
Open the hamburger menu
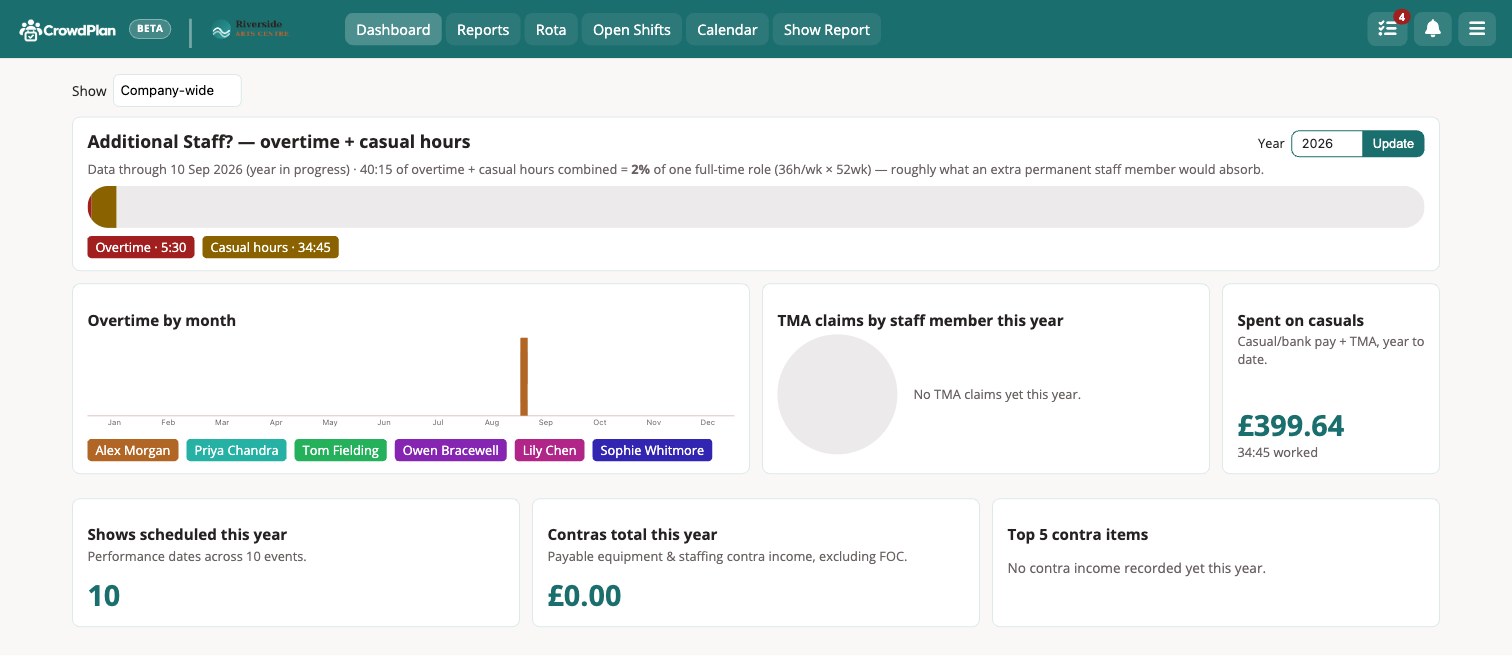pos(1477,29)
